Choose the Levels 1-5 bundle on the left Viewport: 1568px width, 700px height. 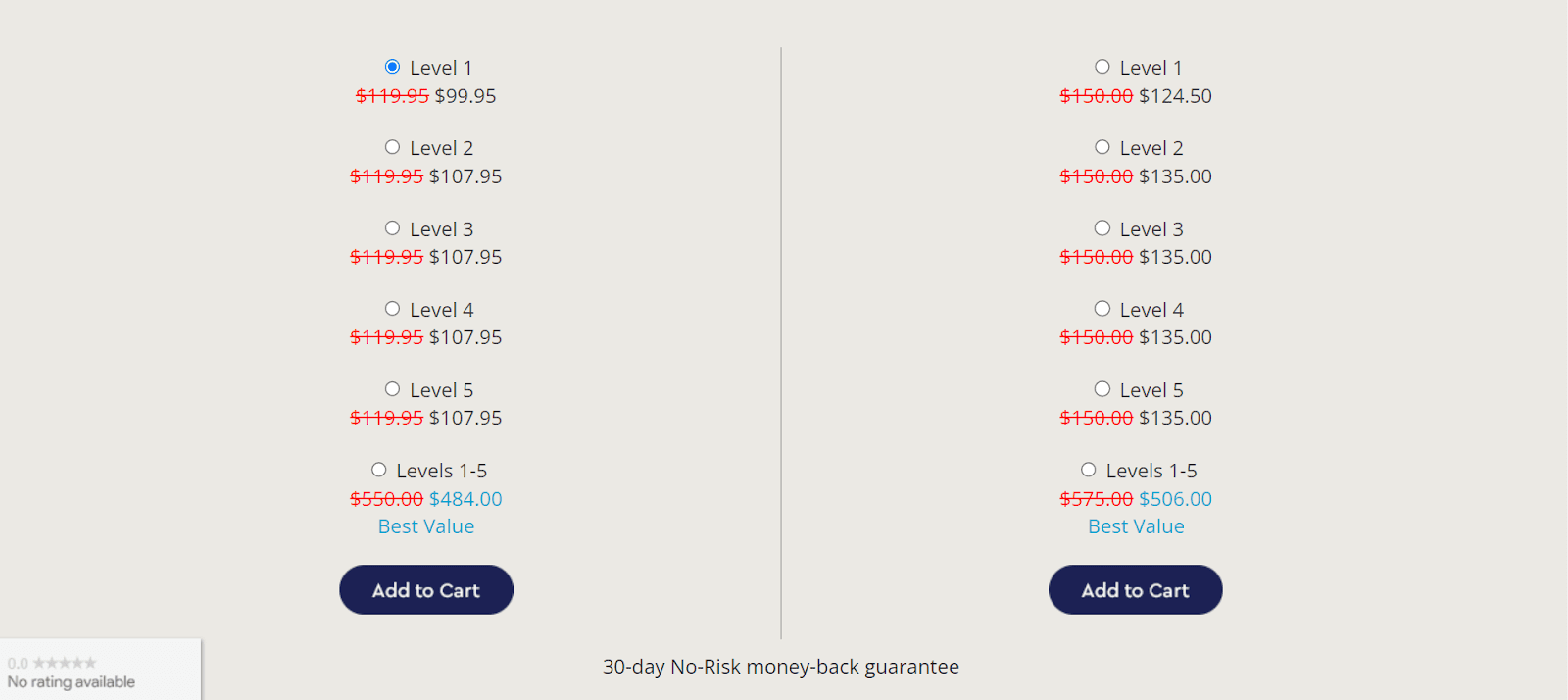pos(378,469)
